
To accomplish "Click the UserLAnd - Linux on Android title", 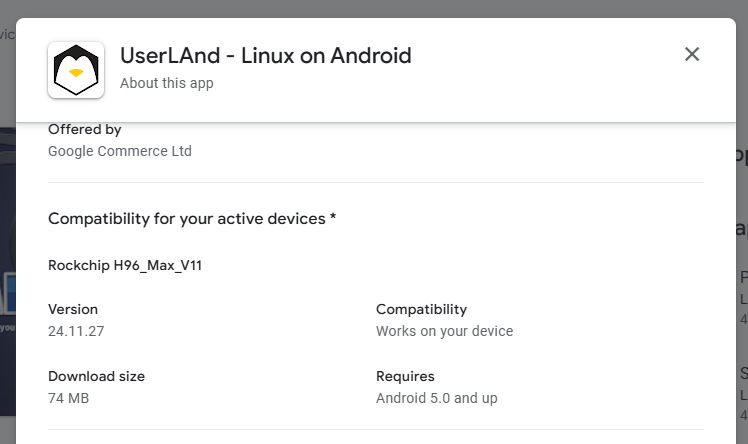I will click(x=265, y=56).
